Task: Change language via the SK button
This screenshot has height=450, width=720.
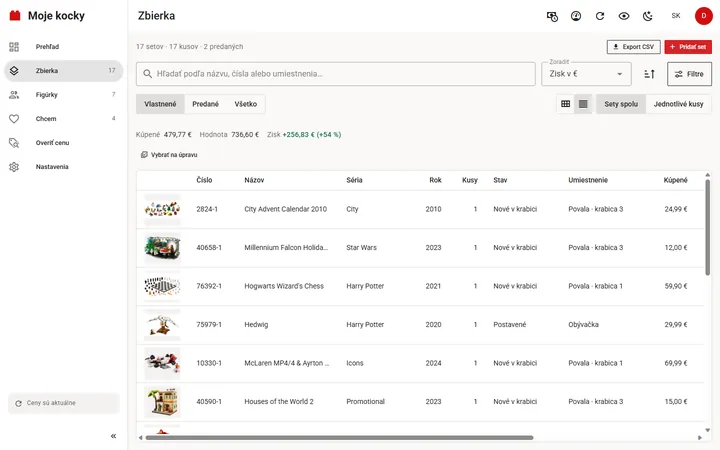Action: [675, 16]
